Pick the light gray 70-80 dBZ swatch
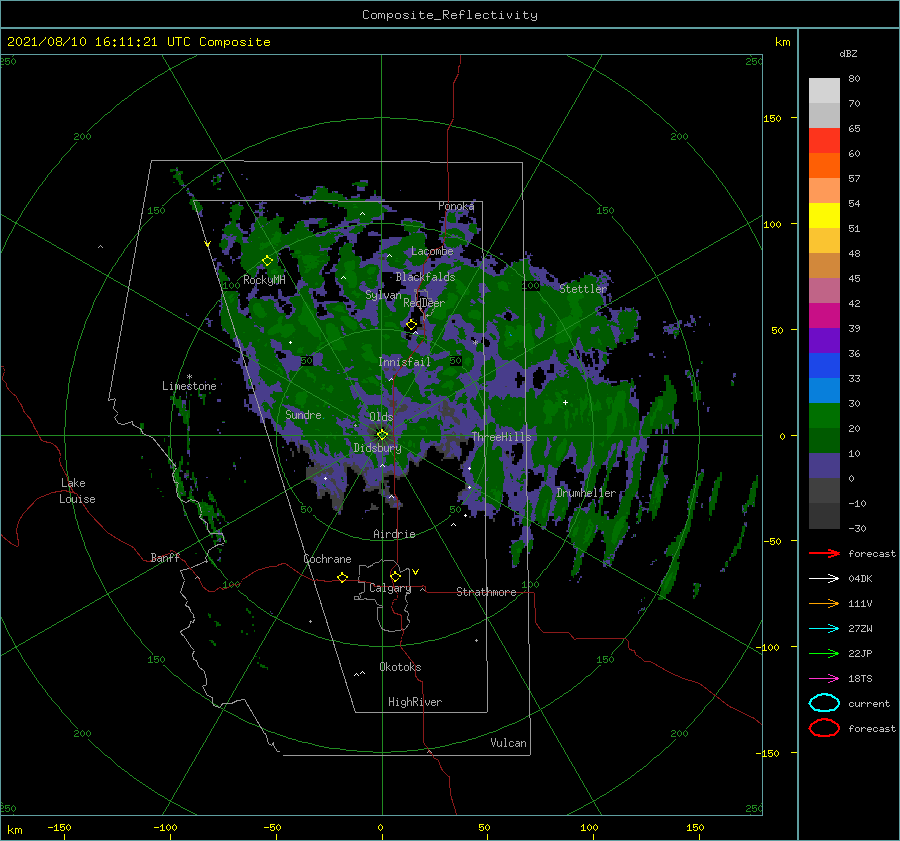 (x=824, y=91)
